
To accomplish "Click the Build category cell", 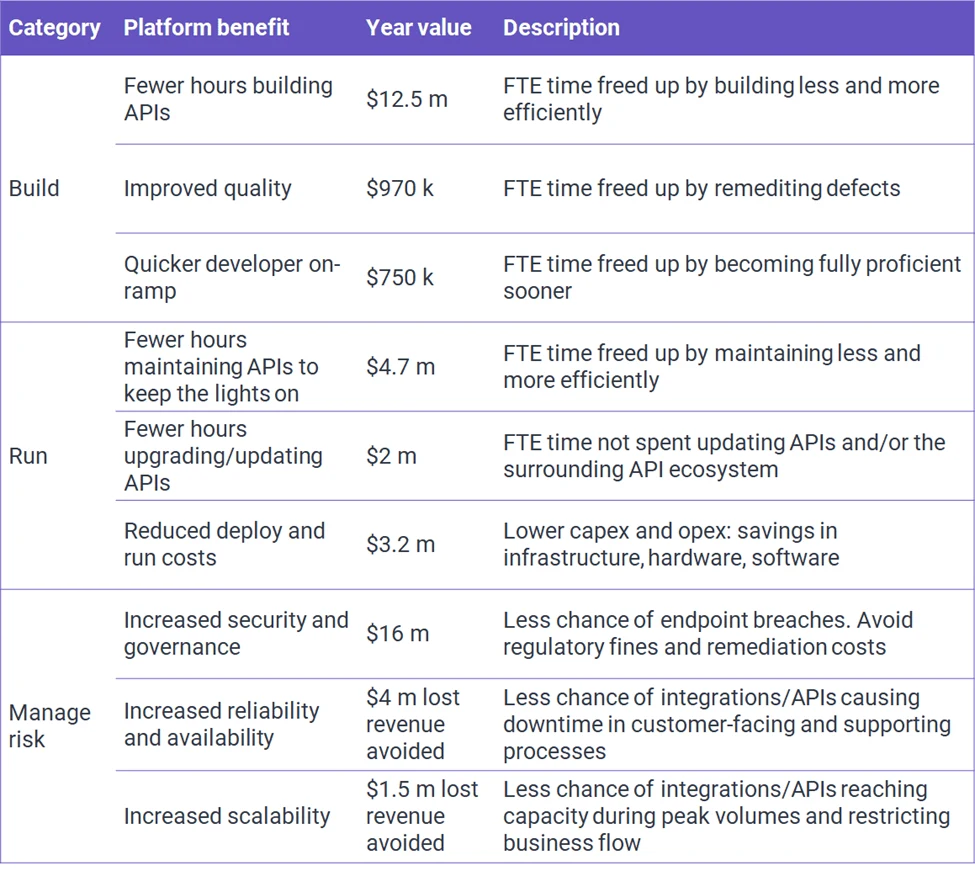I will tap(34, 188).
